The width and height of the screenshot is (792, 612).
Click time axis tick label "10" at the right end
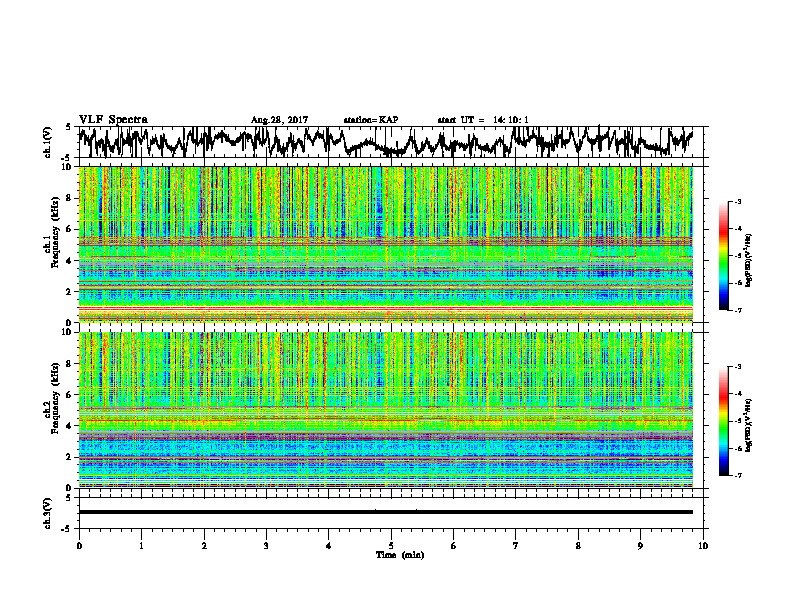click(703, 546)
